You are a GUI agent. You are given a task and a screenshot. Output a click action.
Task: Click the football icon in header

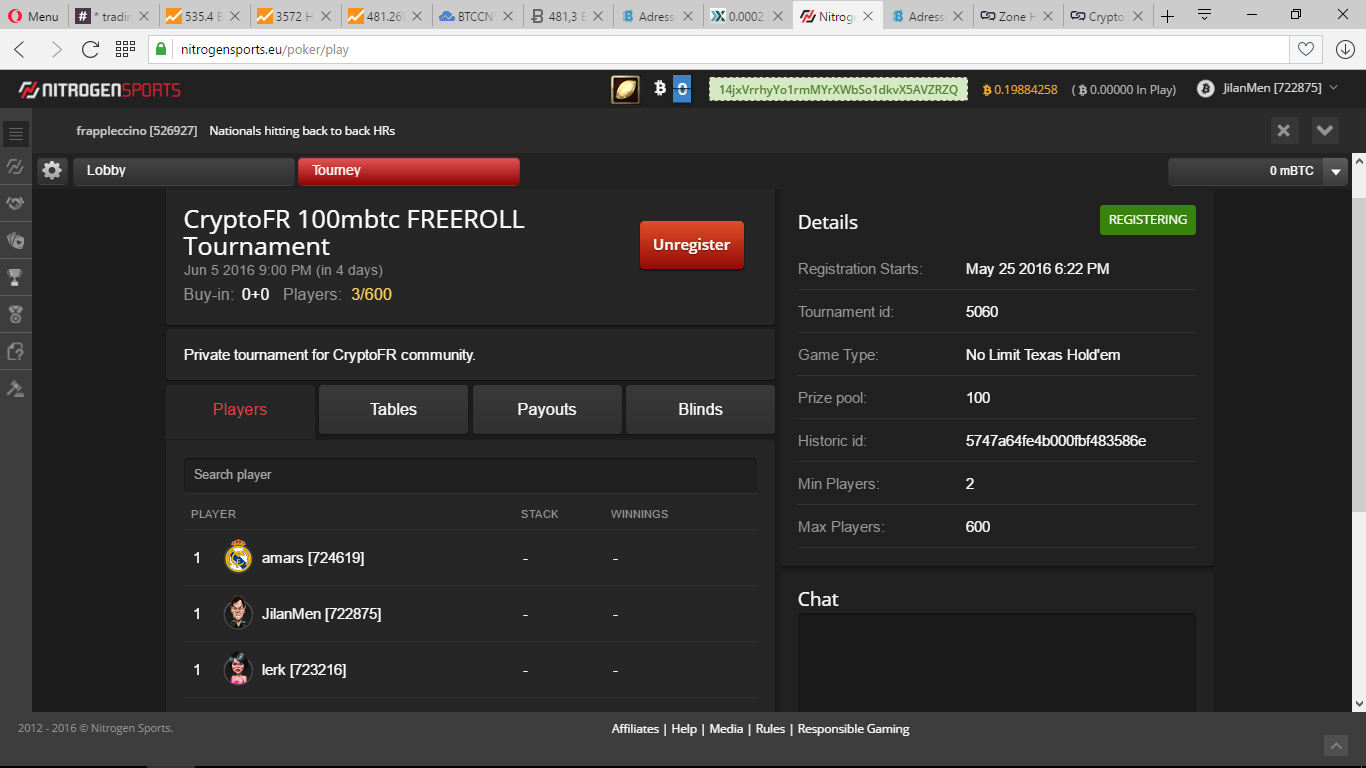click(626, 90)
